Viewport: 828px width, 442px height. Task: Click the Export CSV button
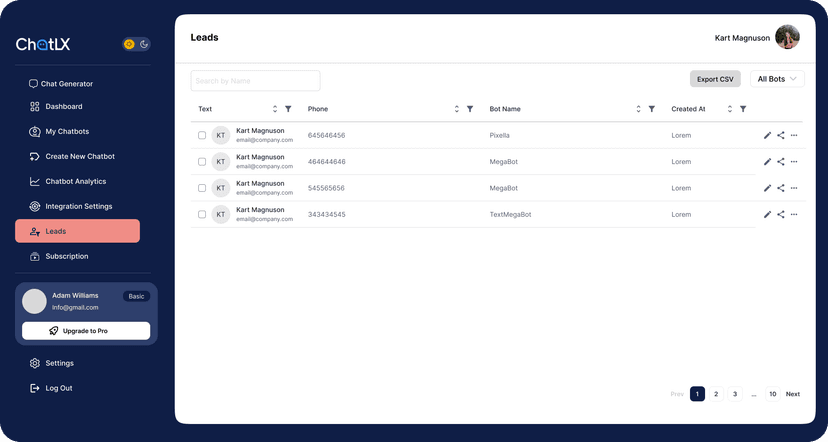click(x=715, y=79)
